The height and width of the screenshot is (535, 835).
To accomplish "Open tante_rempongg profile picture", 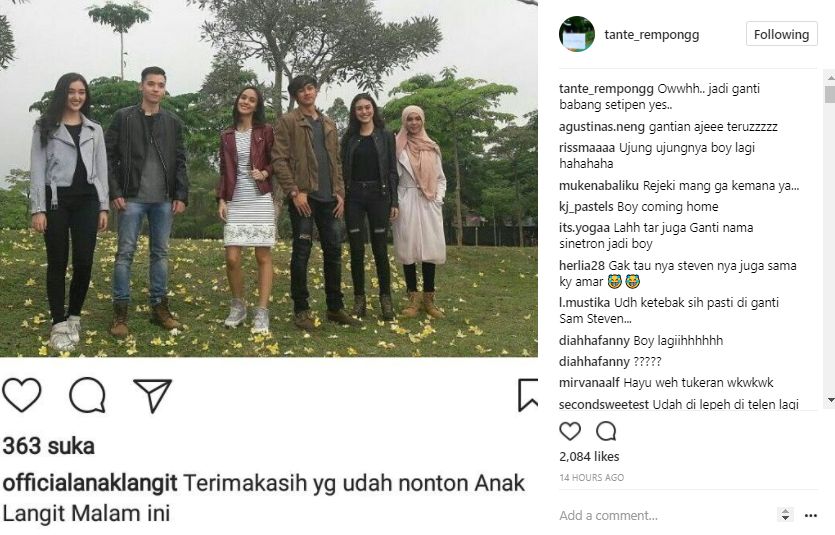I will coord(577,34).
